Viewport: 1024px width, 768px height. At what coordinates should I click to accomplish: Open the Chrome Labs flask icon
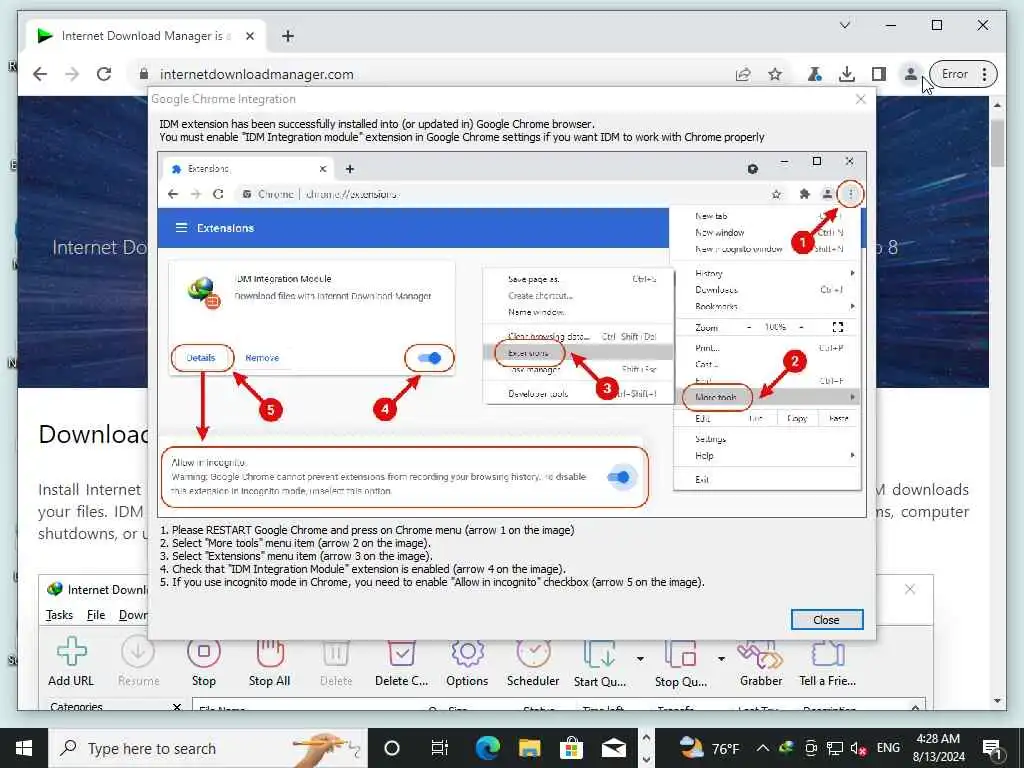814,74
